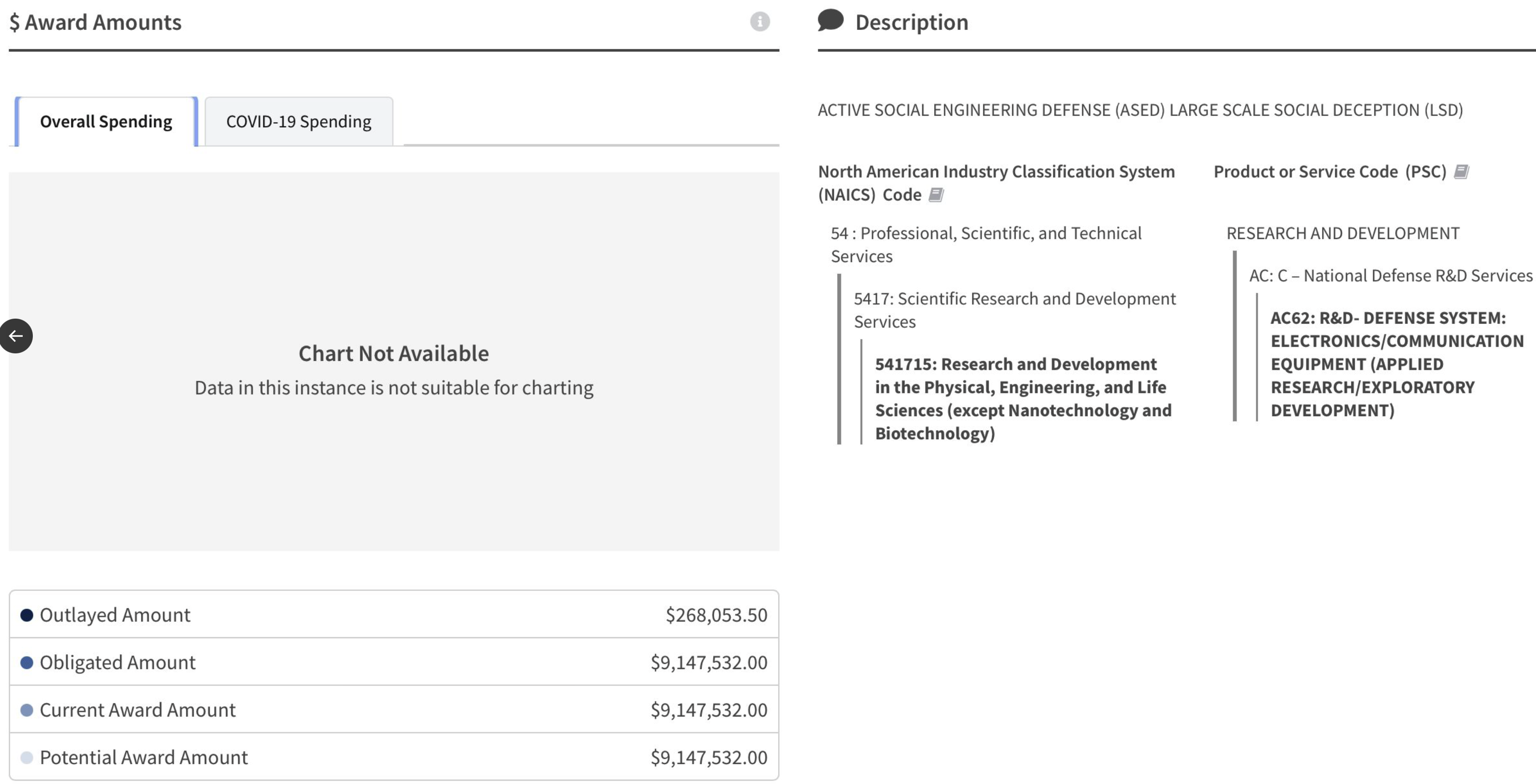Click the Current Award Amount color dot
This screenshot has width=1536, height=784.
(x=27, y=710)
